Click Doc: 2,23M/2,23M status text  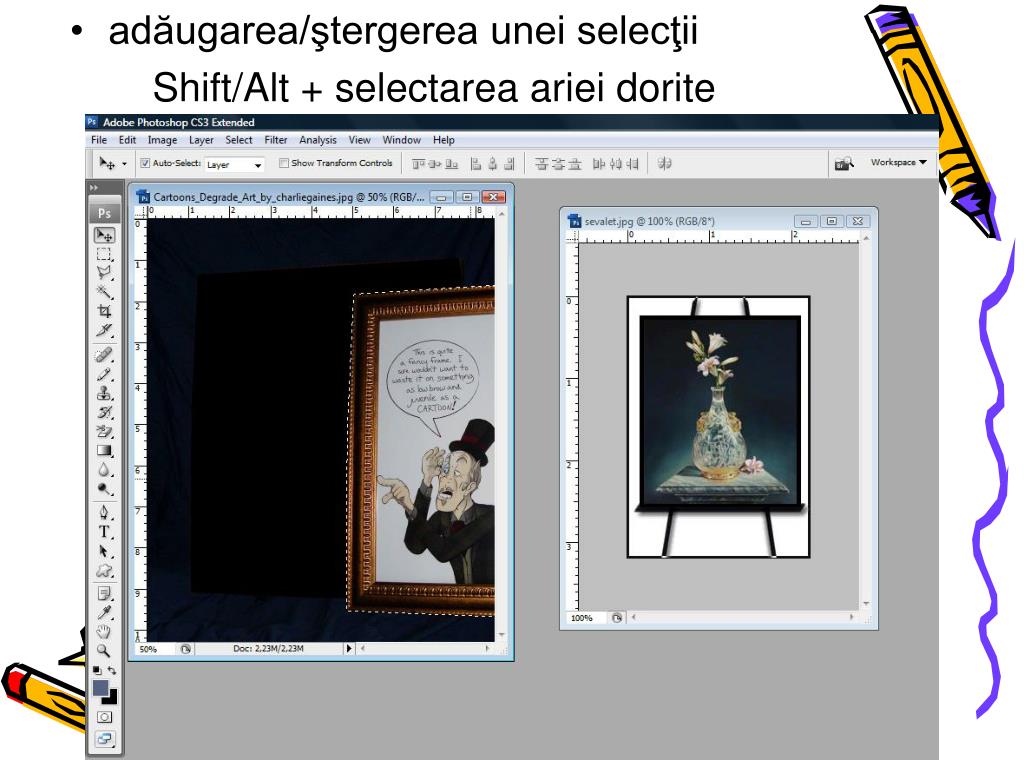point(268,648)
